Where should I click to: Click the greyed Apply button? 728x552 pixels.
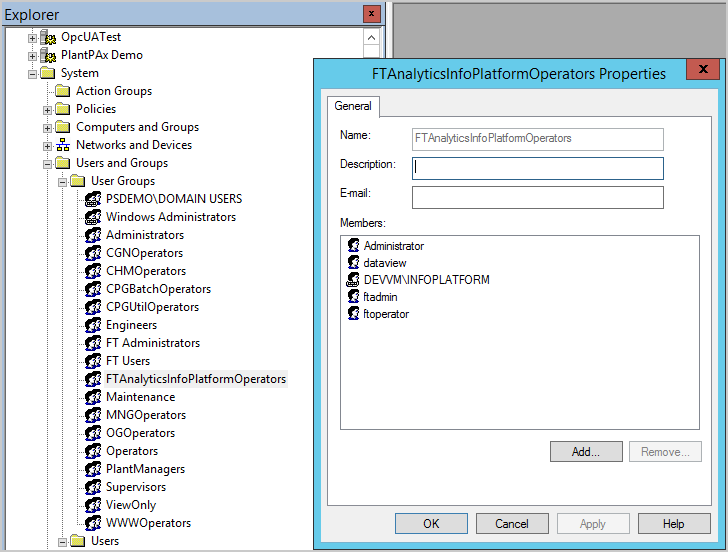[593, 524]
